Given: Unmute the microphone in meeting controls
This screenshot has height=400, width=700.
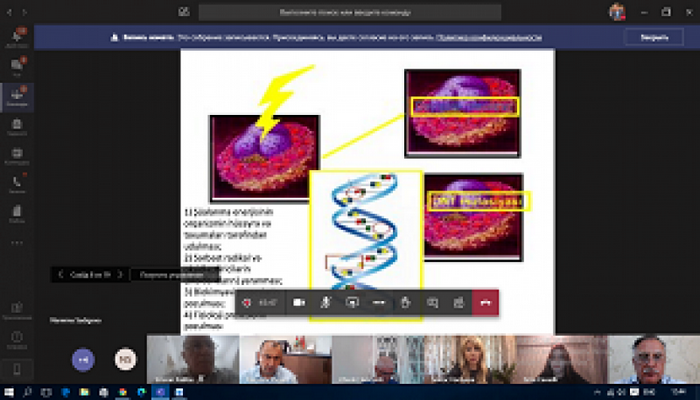Looking at the screenshot, I should (325, 301).
